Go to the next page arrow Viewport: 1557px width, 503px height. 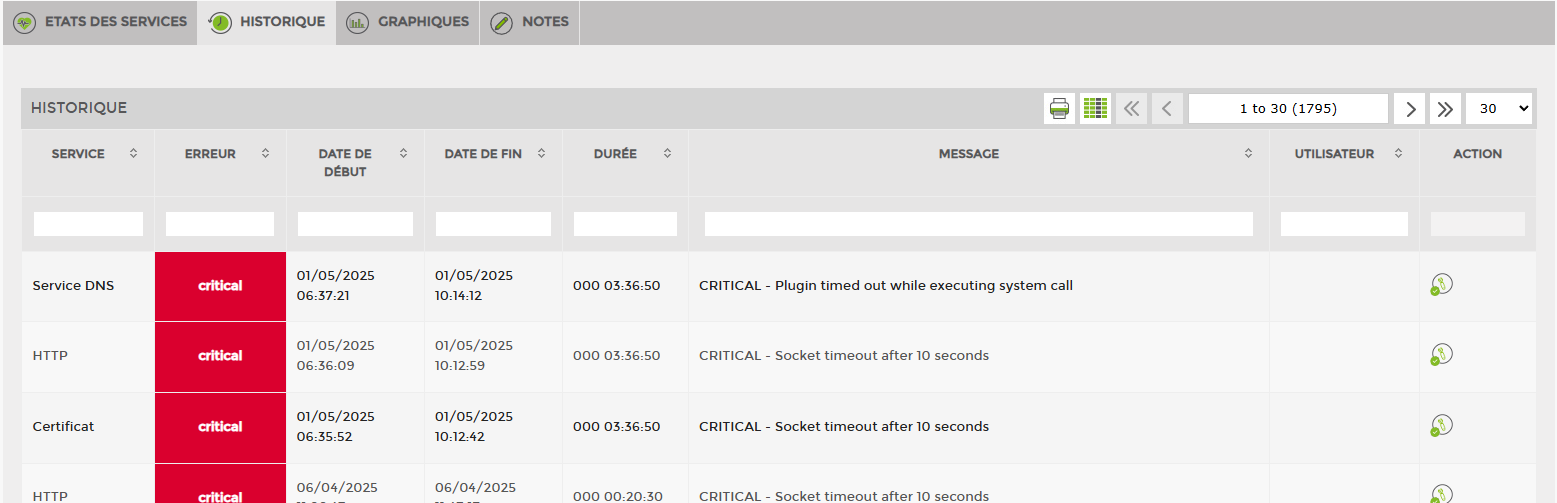click(1409, 109)
